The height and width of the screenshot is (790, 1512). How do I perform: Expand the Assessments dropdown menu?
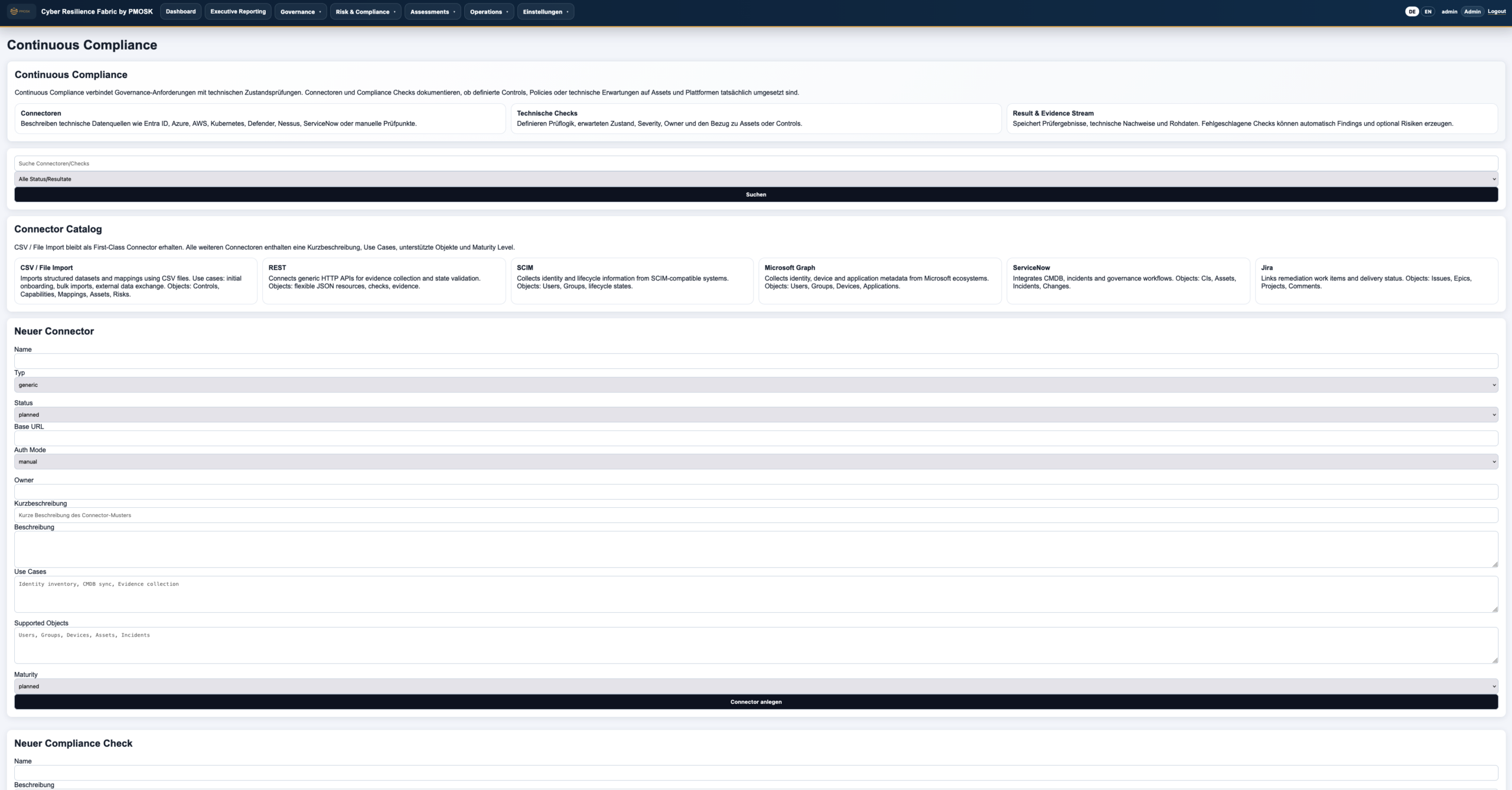tap(432, 11)
